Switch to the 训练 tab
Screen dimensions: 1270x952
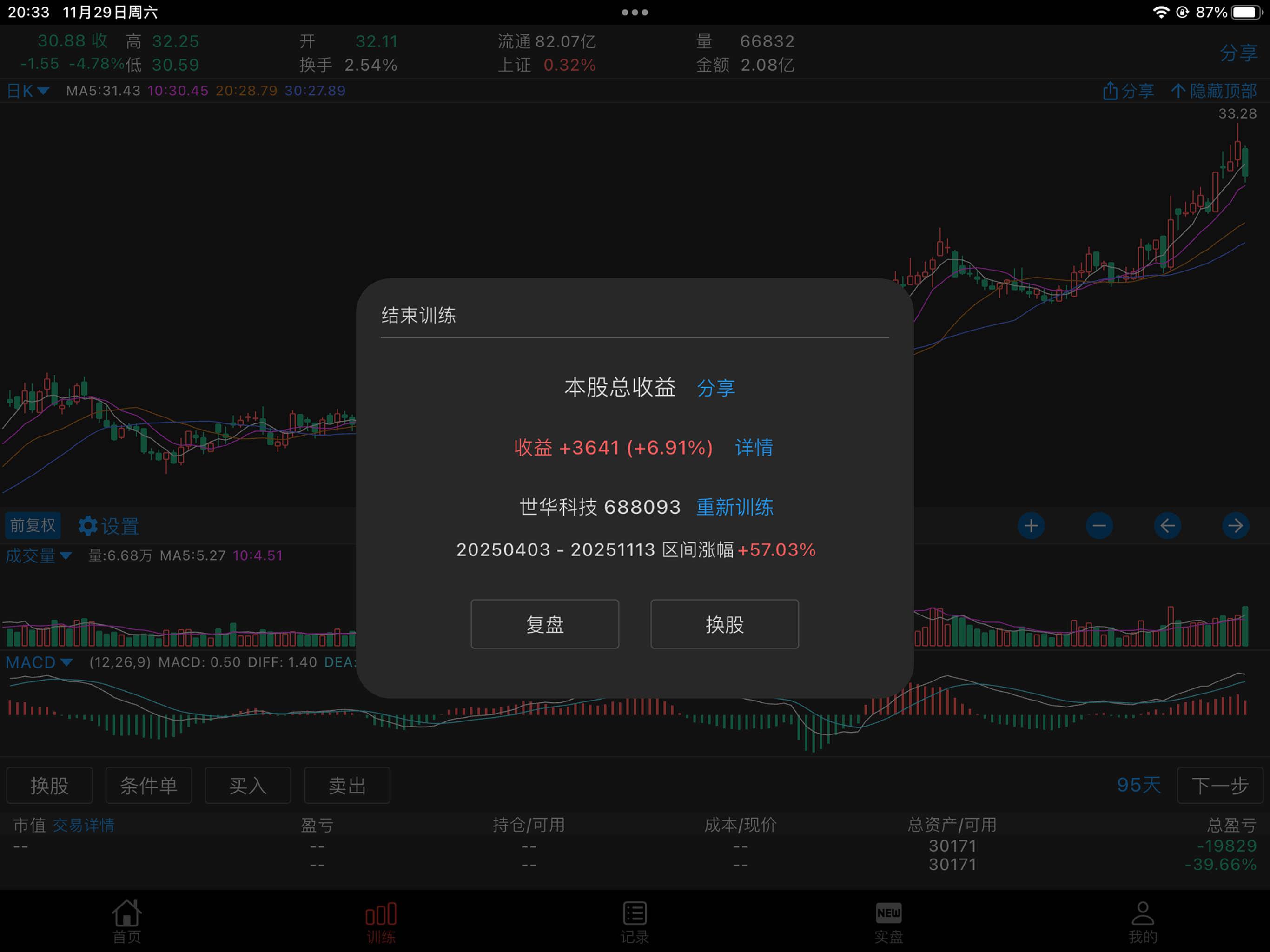pos(381,922)
